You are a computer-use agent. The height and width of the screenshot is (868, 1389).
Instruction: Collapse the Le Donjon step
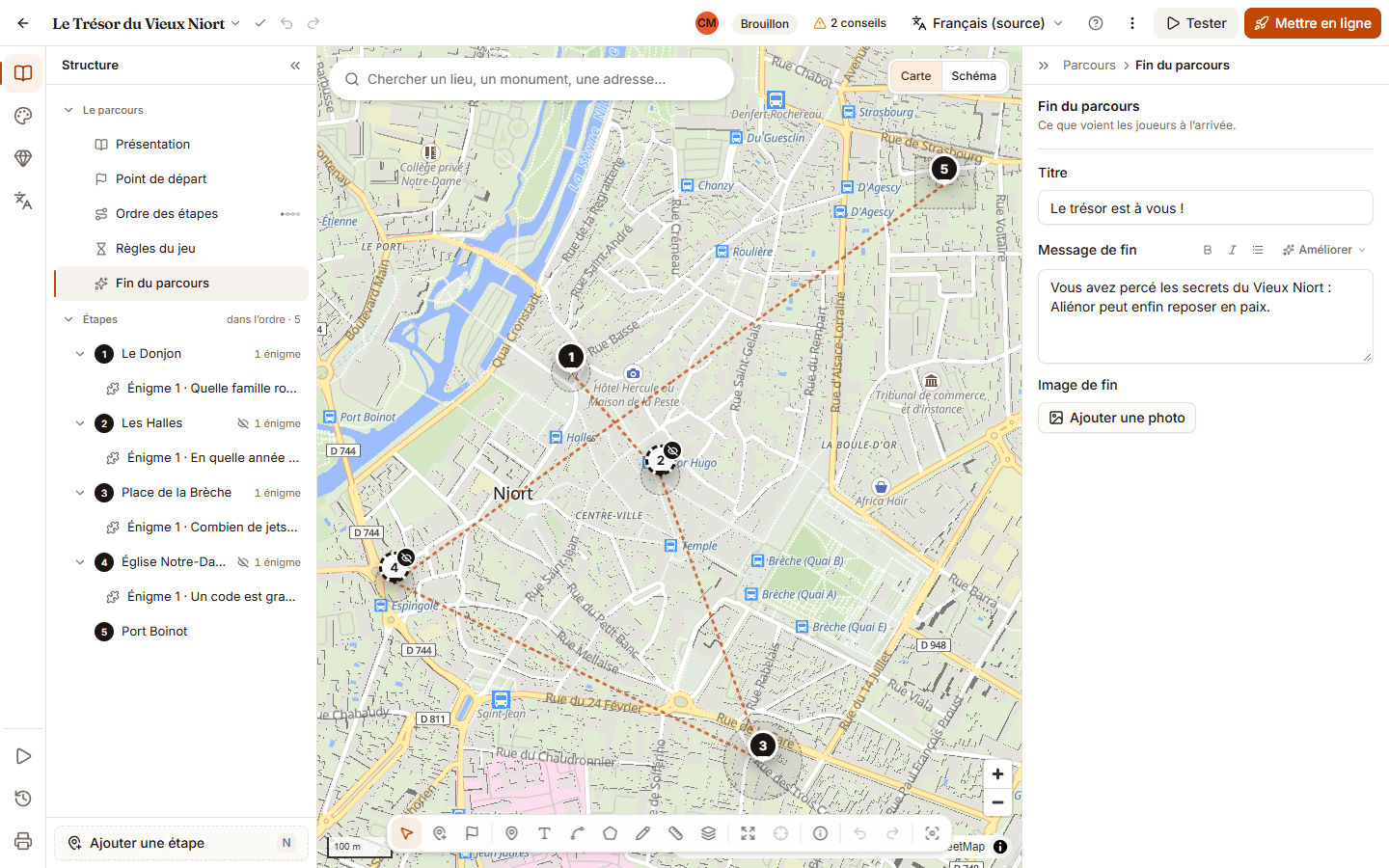pos(80,354)
